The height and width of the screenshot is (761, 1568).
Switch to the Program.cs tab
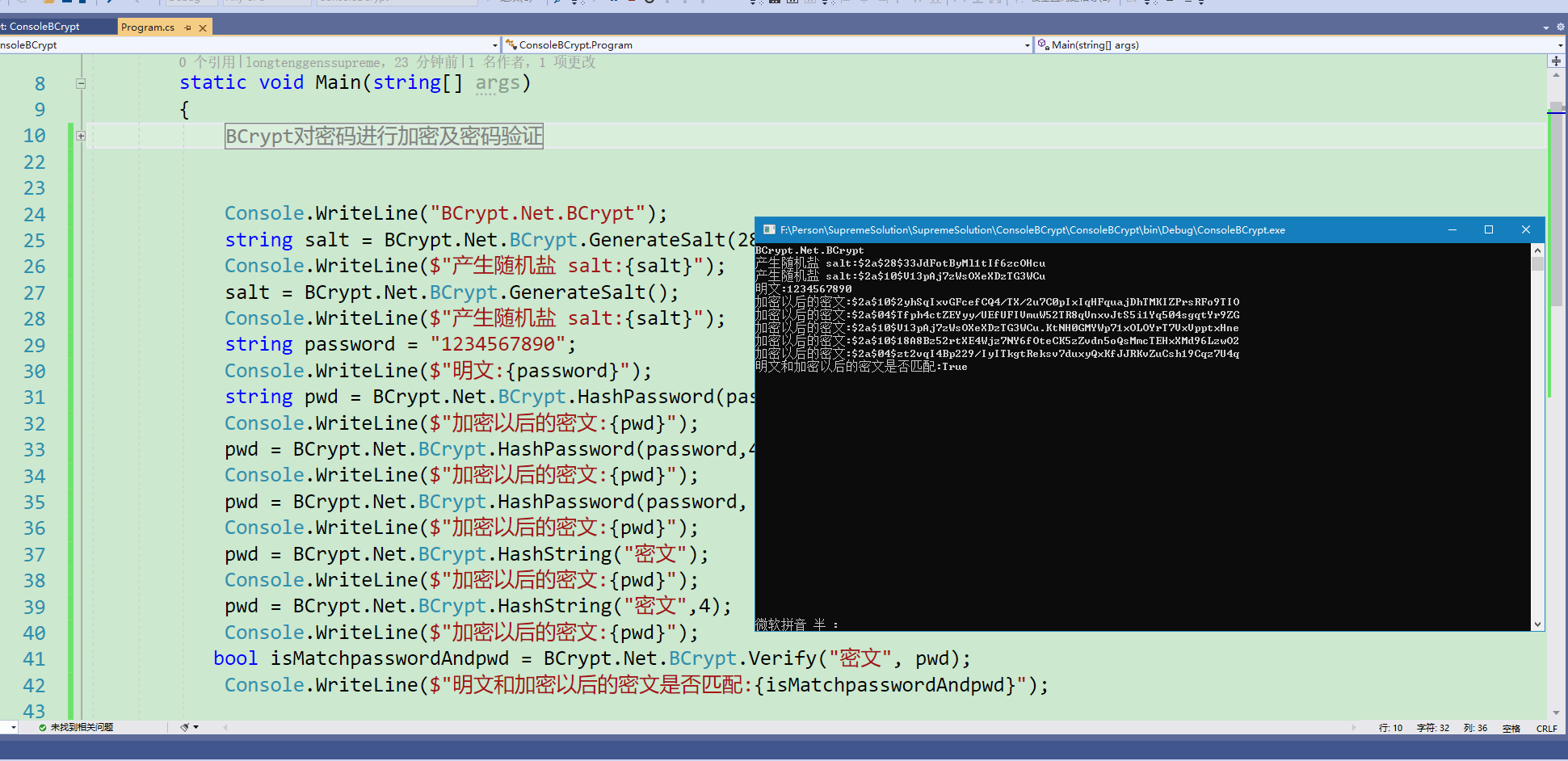[x=149, y=27]
